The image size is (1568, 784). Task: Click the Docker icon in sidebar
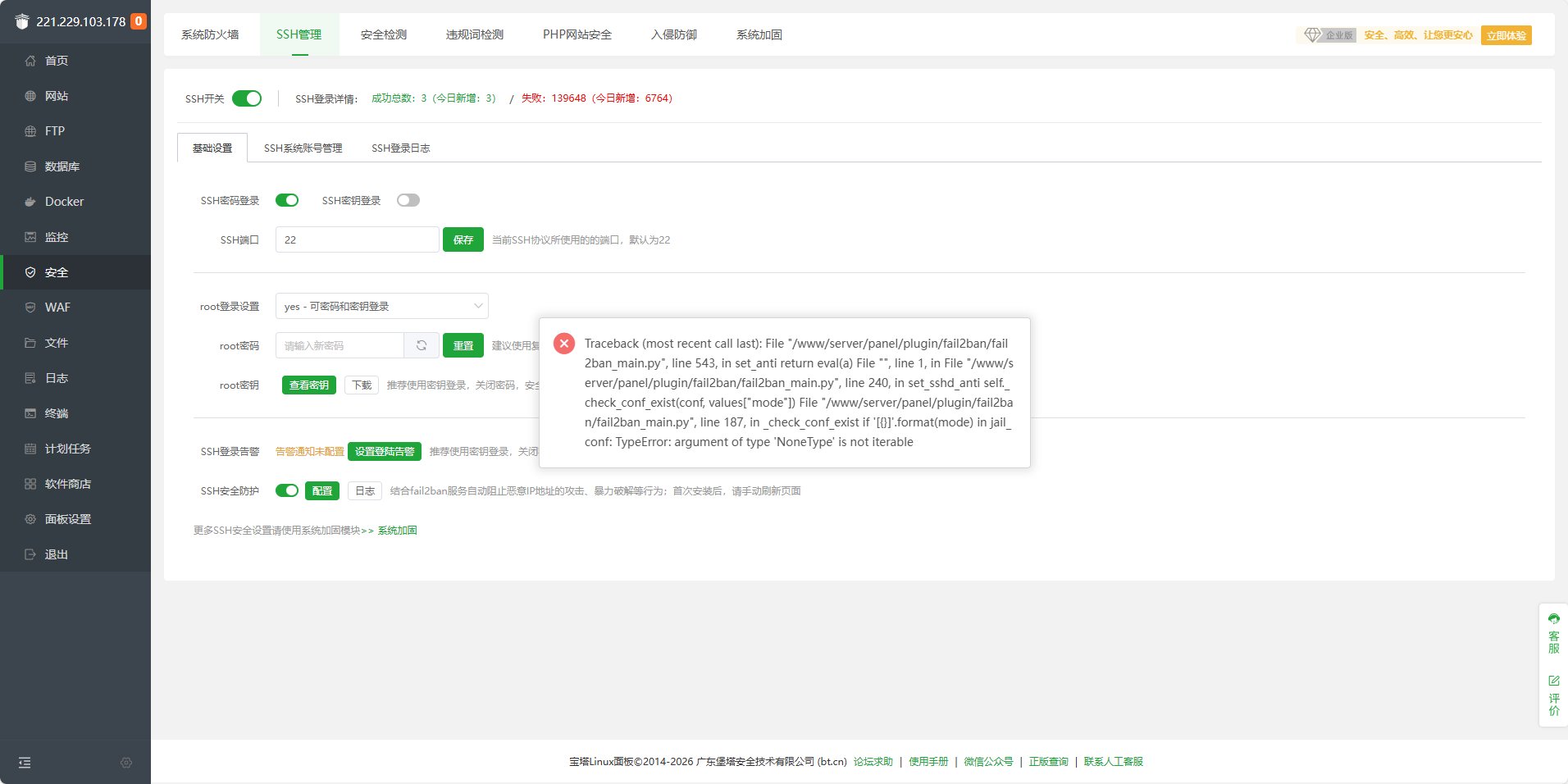click(x=30, y=202)
